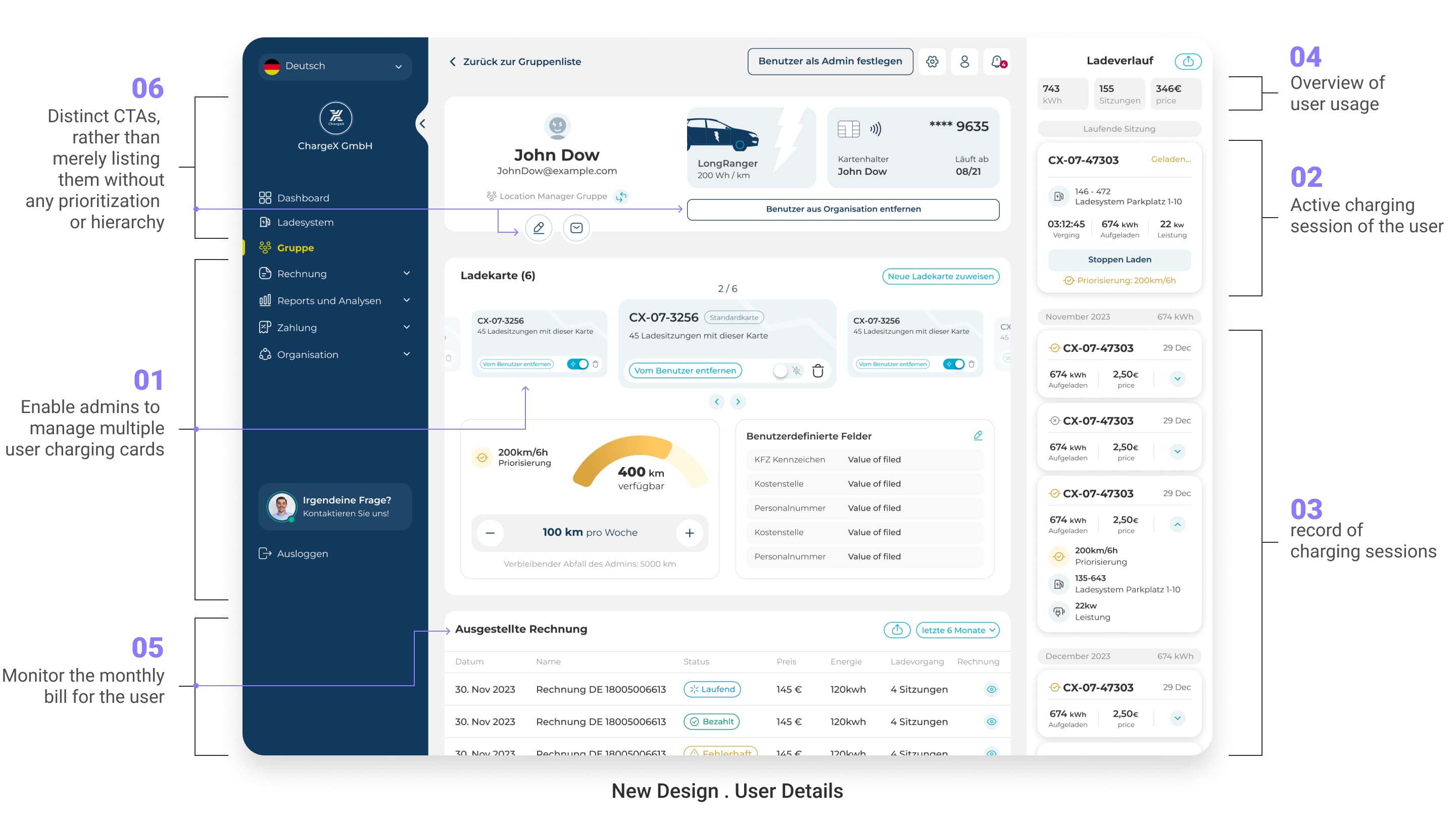This screenshot has width=1456, height=817.
Task: Select Ladesystem in the sidebar
Action: pos(305,222)
